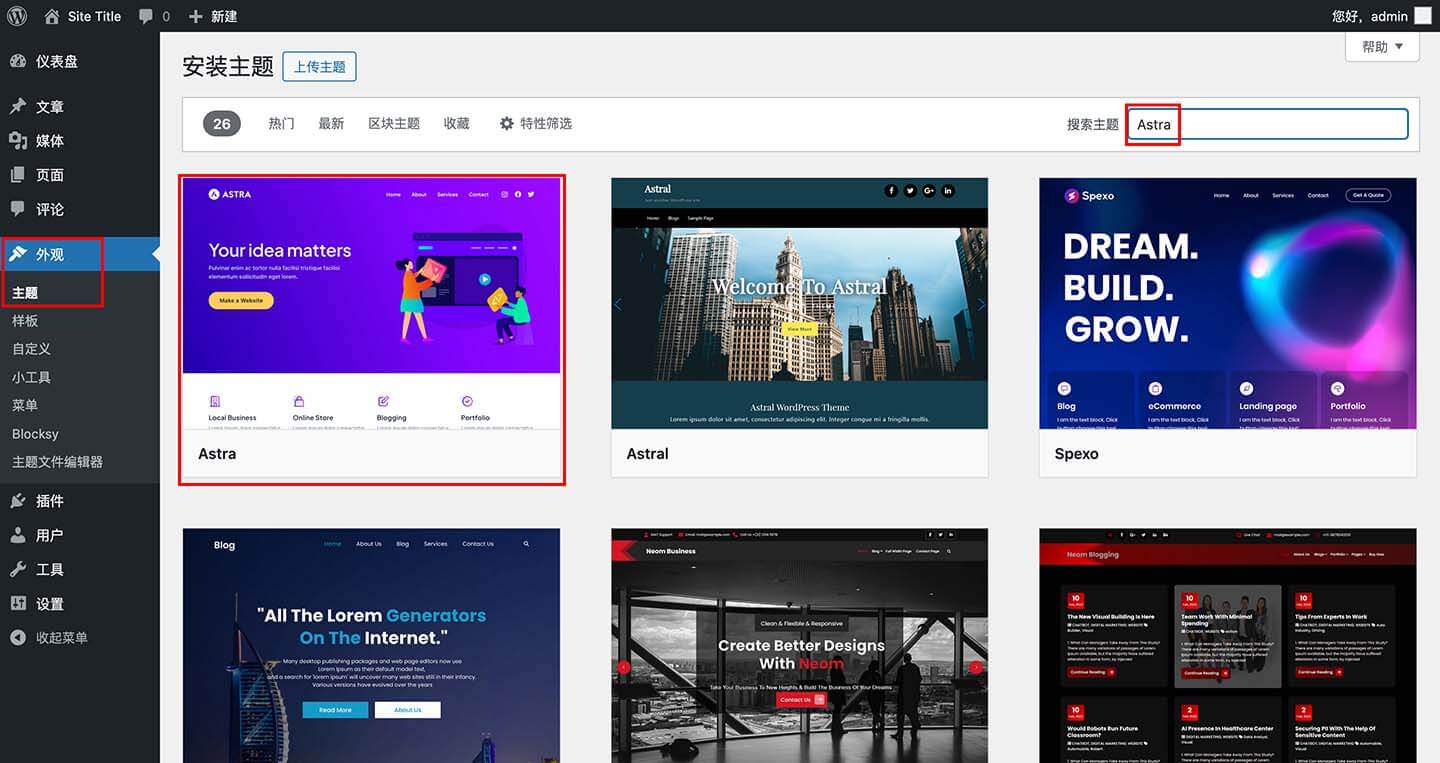Viewport: 1440px width, 763px height.
Task: Open comments bubble icon in admin bar
Action: tap(146, 16)
